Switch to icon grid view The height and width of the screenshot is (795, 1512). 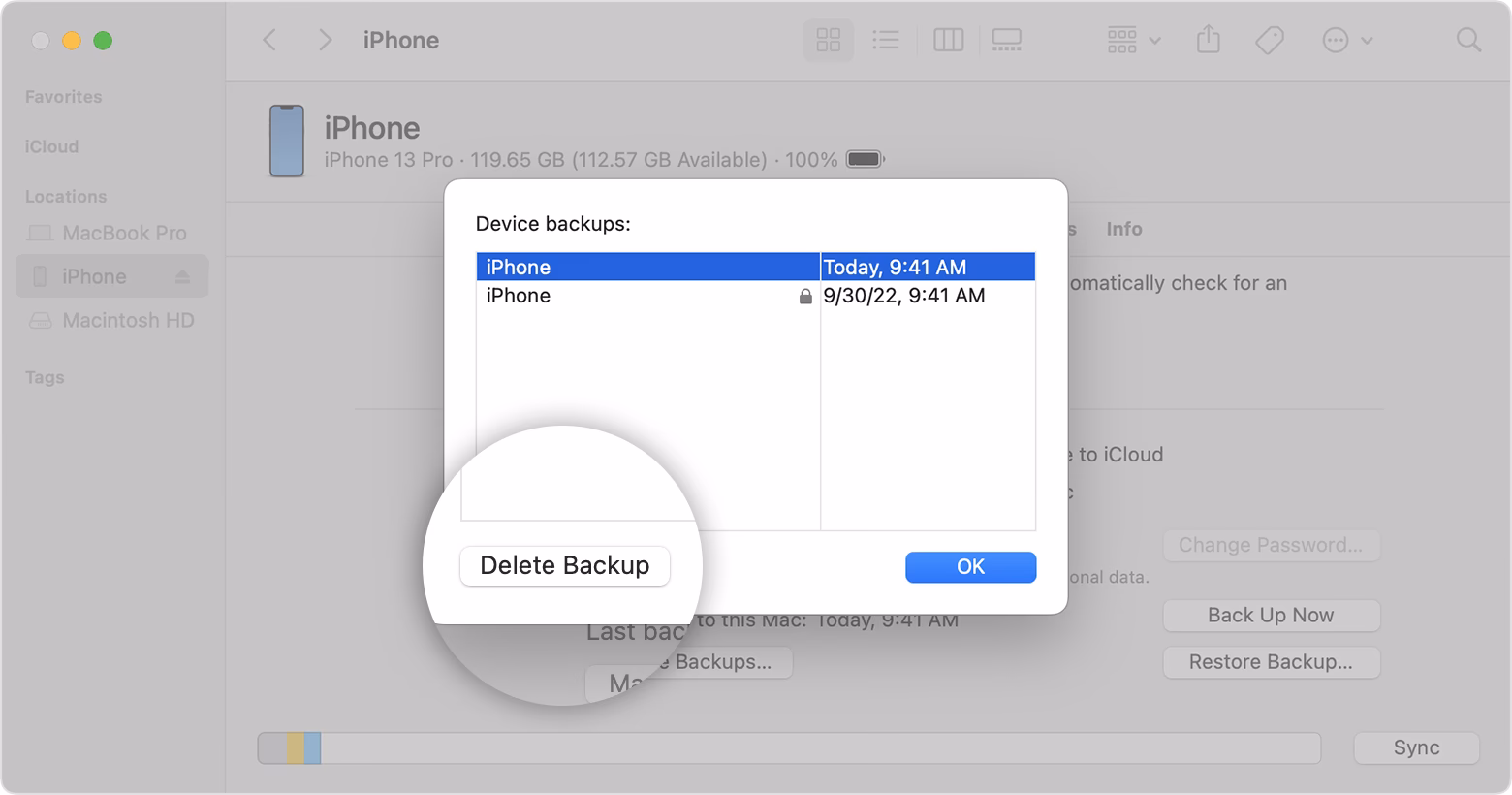pos(828,40)
